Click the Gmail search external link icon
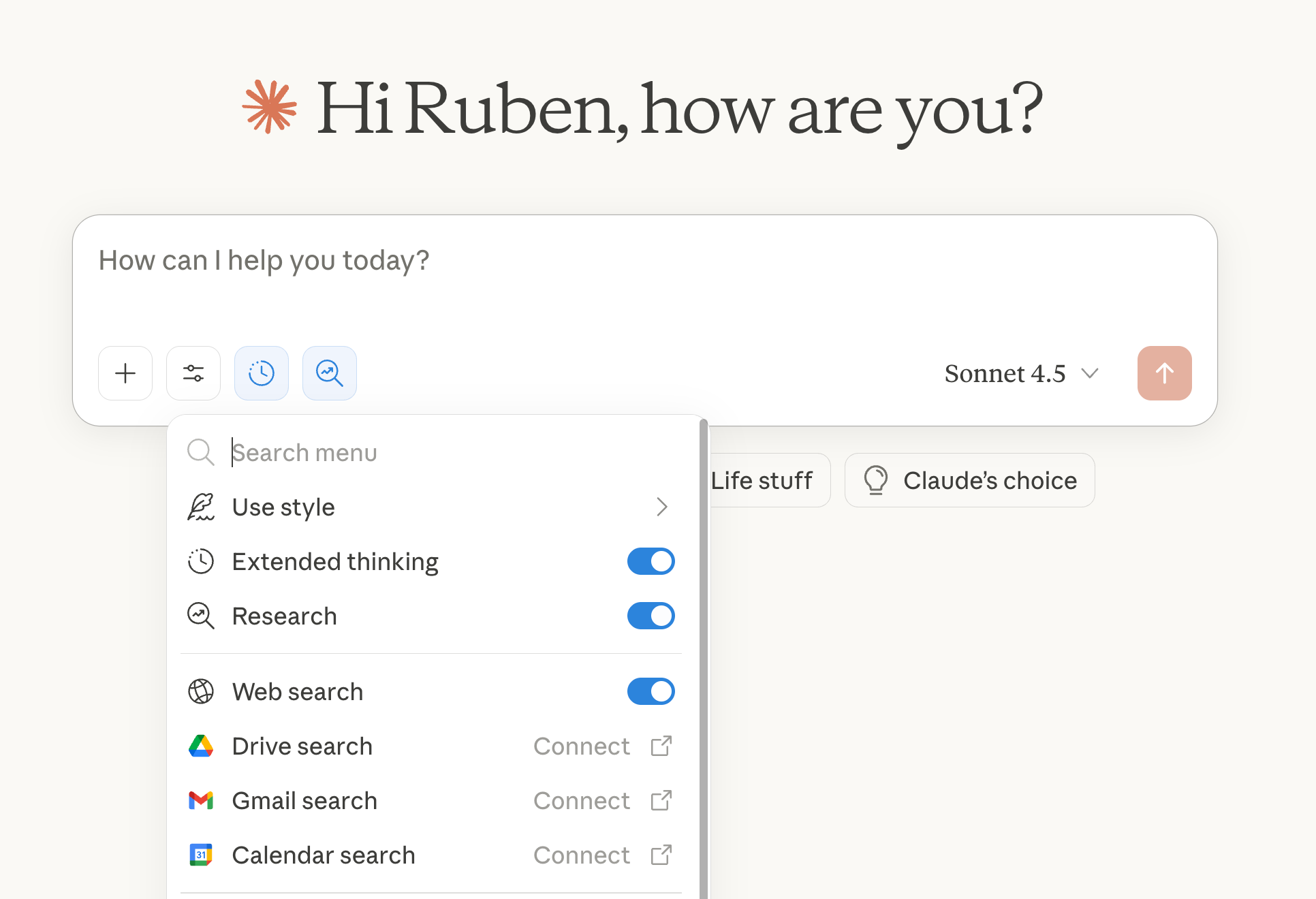 [661, 801]
